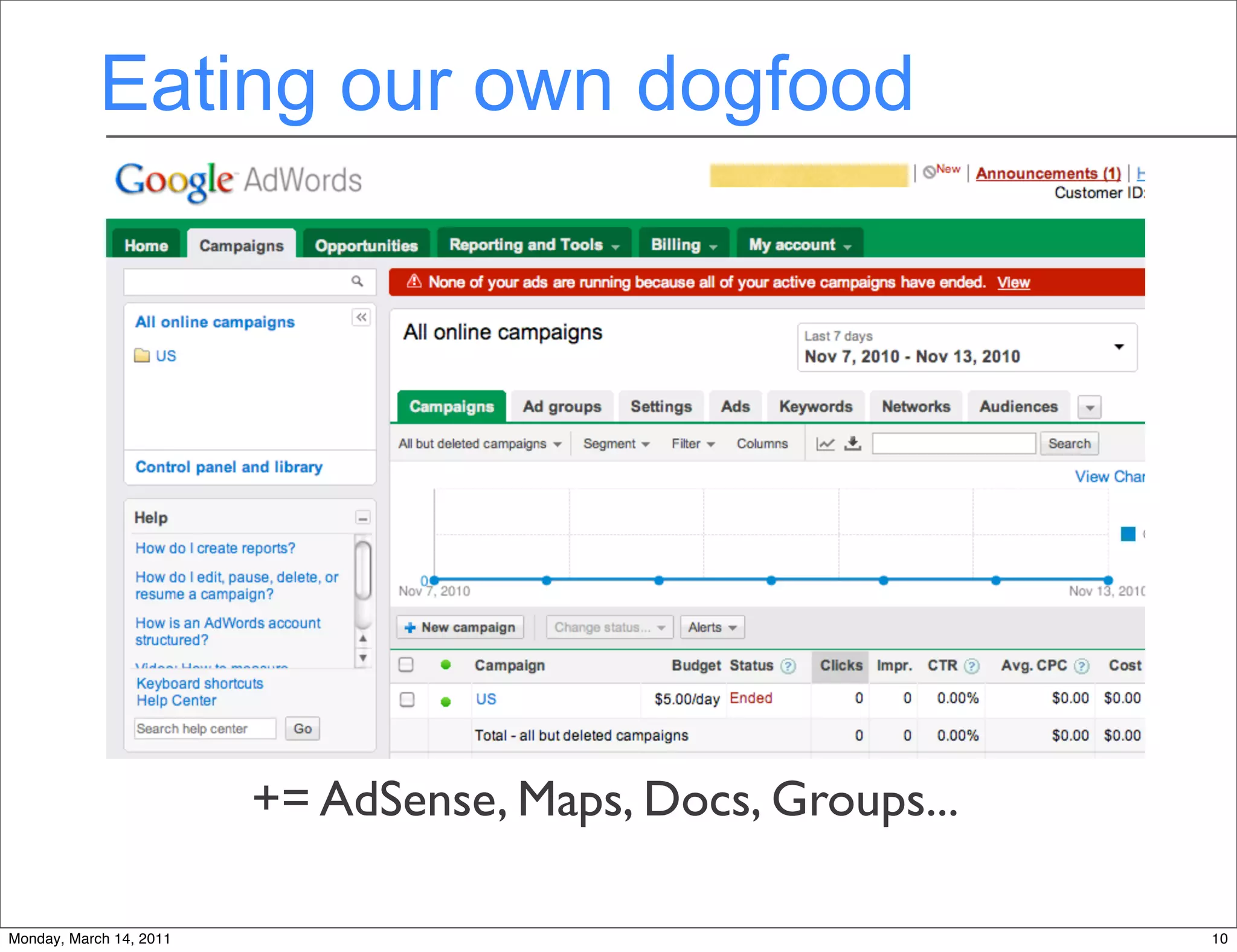Check the select-all campaigns checkbox

(406, 664)
